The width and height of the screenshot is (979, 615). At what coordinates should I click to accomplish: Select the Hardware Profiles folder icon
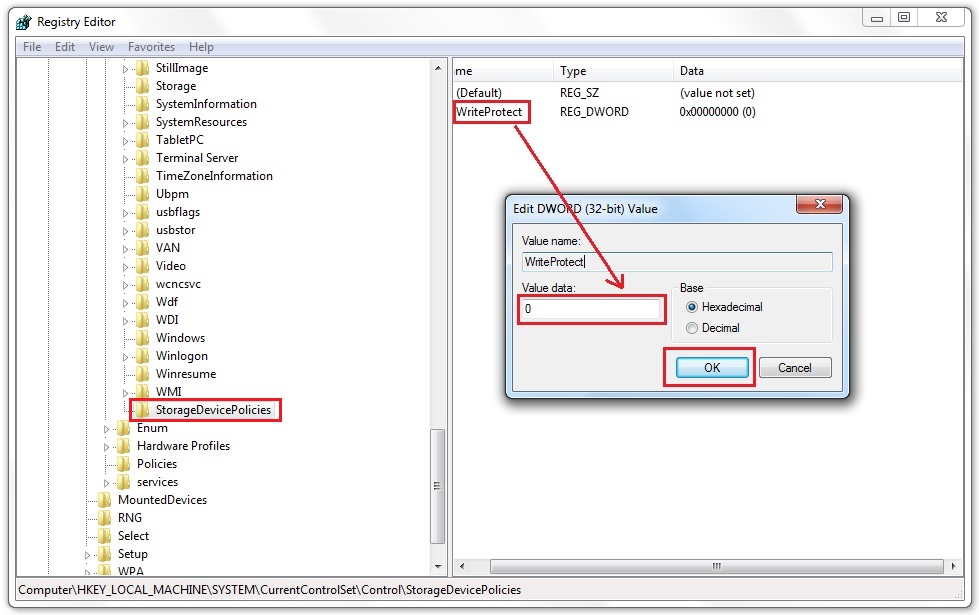pos(124,446)
